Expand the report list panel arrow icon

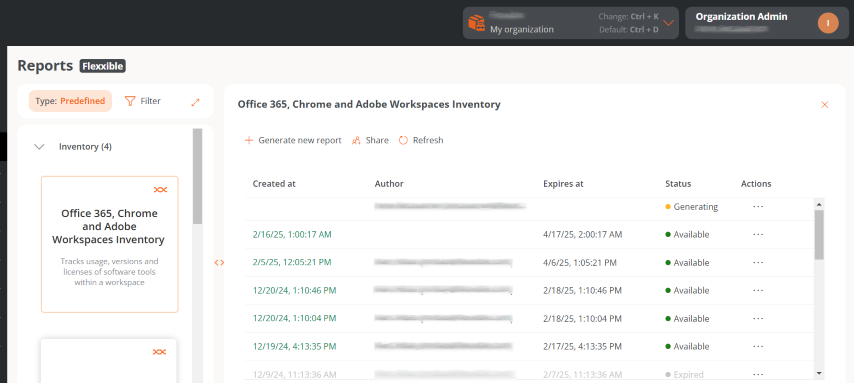(196, 102)
